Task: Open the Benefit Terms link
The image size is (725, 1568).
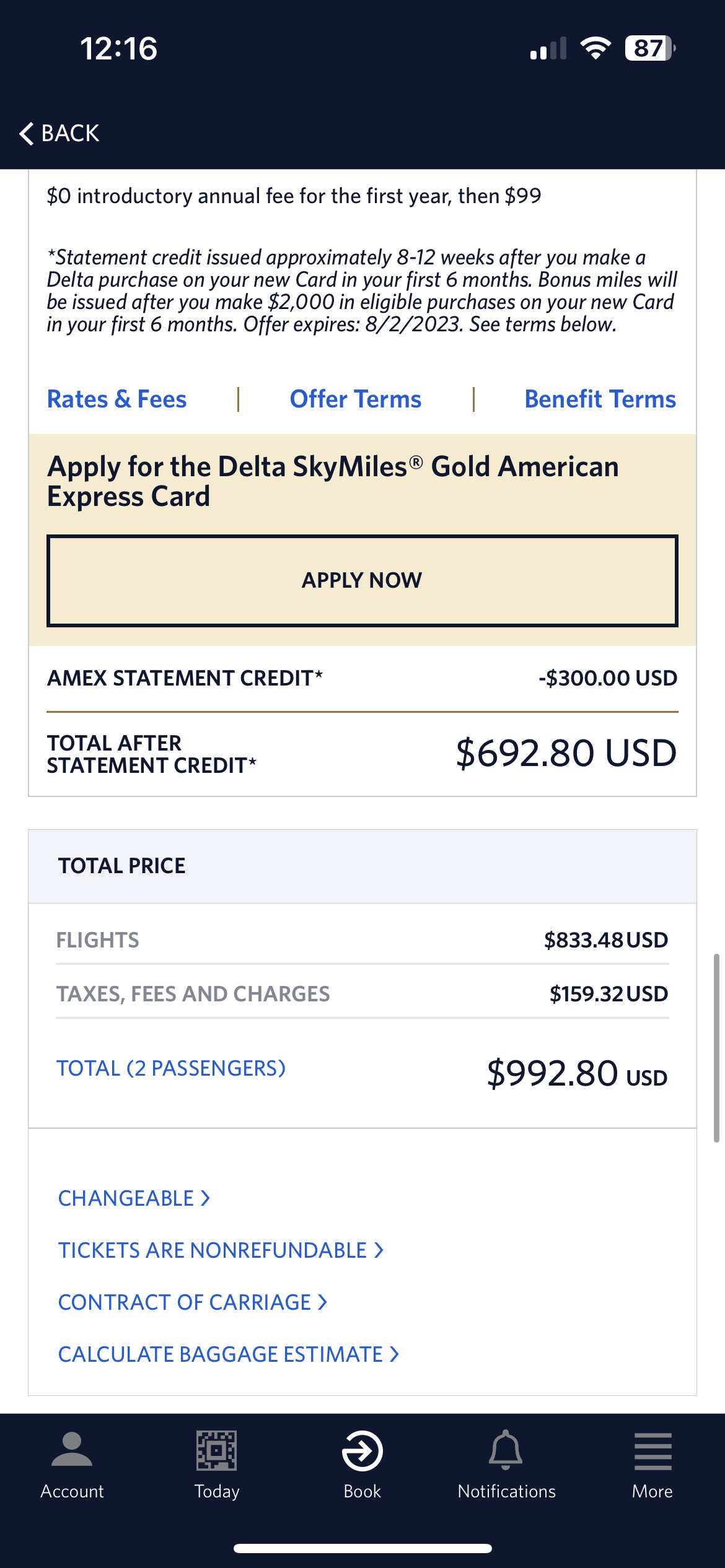Action: click(x=600, y=399)
